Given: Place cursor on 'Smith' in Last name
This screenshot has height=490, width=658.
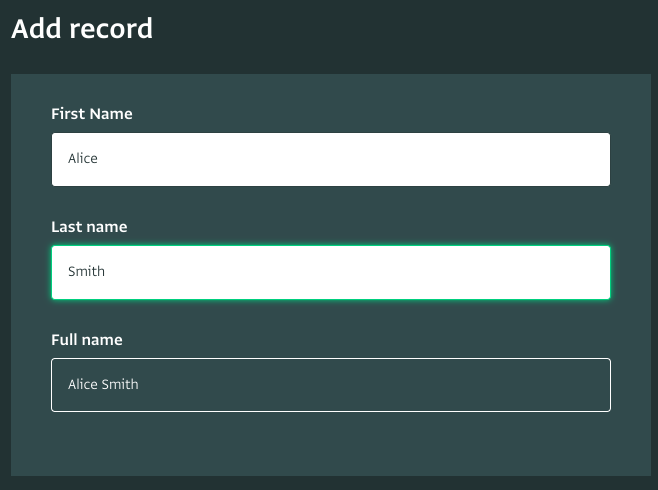Looking at the screenshot, I should pyautogui.click(x=86, y=271).
